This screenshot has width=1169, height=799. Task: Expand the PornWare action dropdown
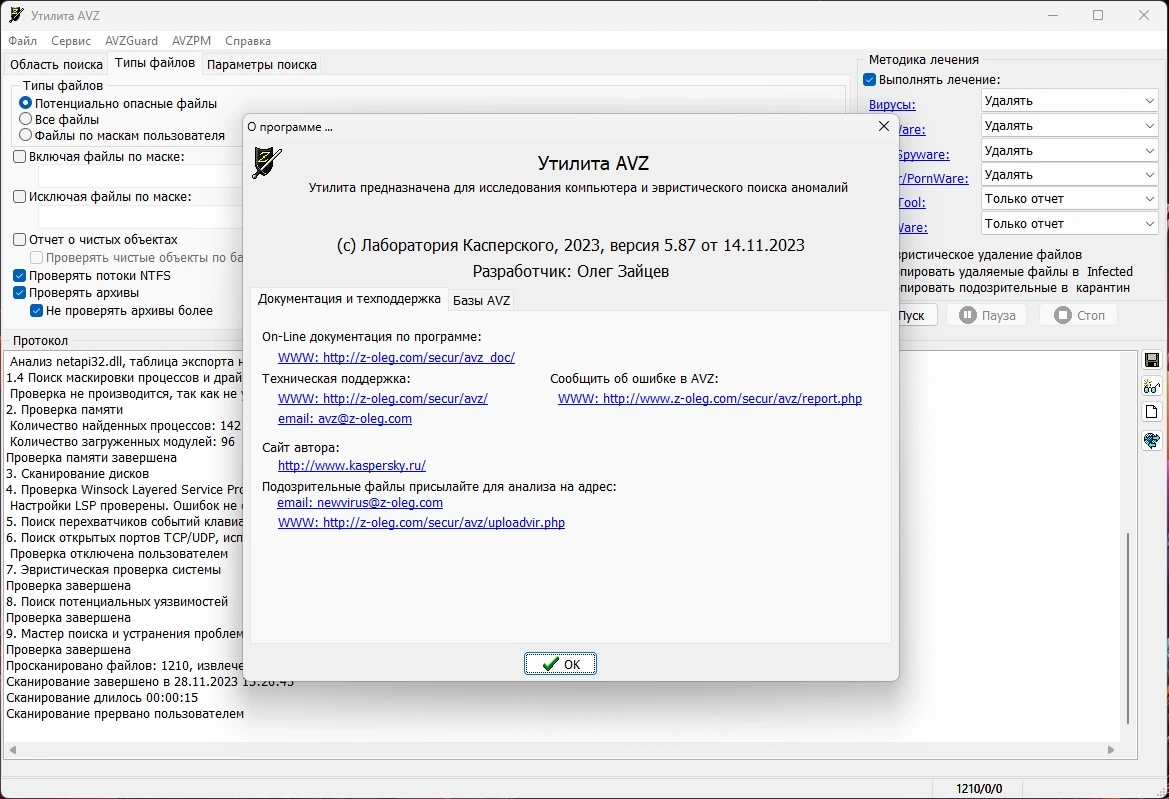pos(1069,174)
